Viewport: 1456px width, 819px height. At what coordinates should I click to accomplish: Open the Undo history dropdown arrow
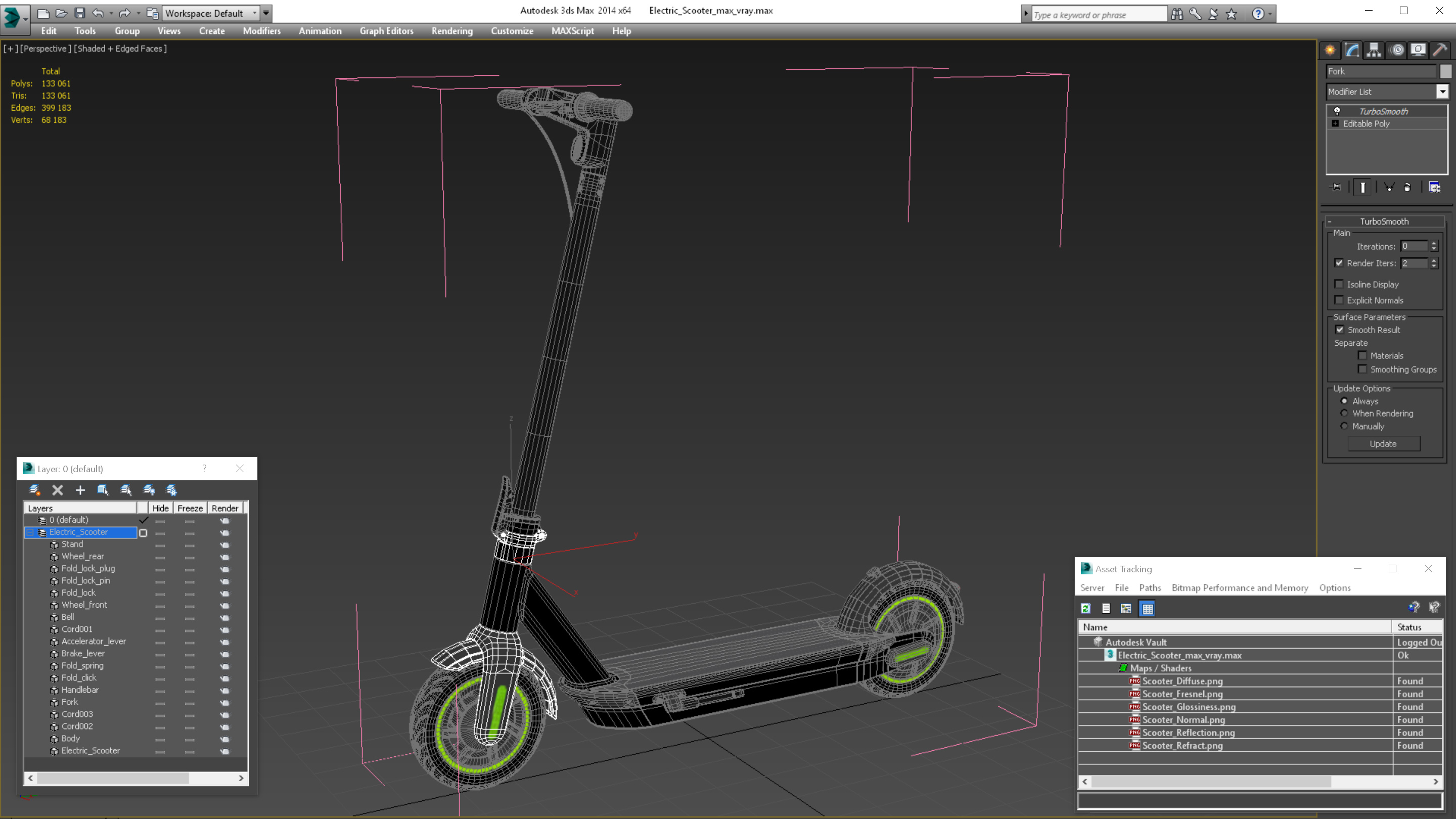click(x=111, y=13)
